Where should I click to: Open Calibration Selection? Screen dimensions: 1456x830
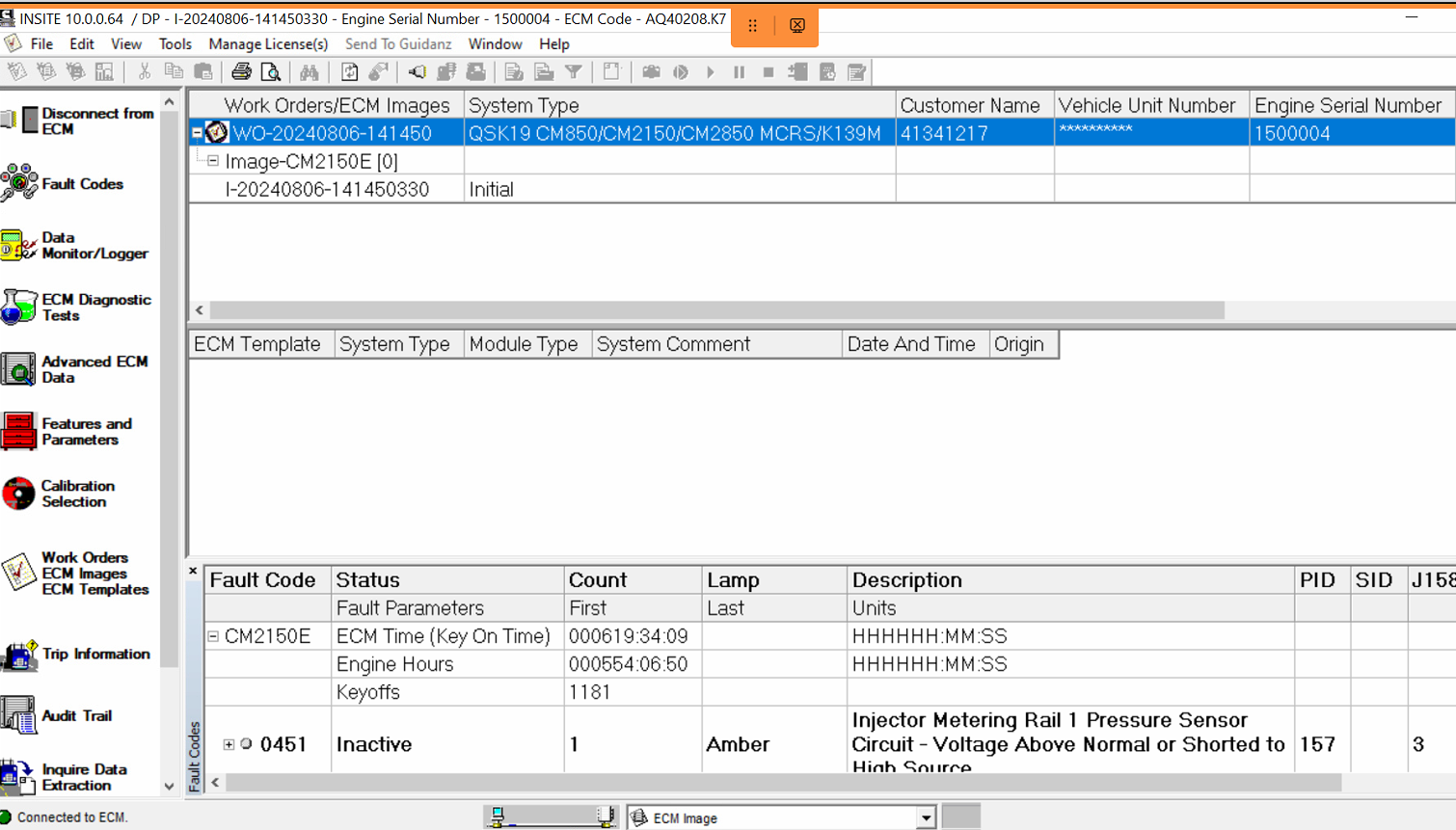(60, 494)
